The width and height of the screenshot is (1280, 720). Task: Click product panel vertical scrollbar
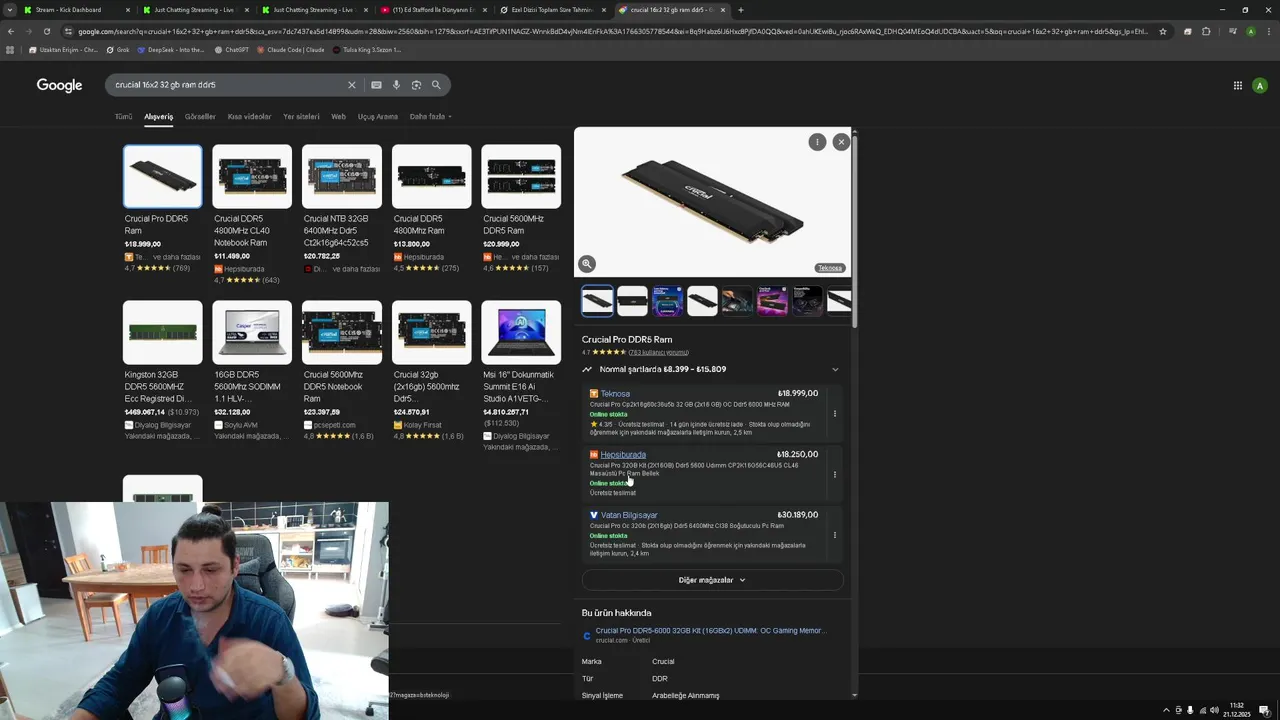coord(854,230)
